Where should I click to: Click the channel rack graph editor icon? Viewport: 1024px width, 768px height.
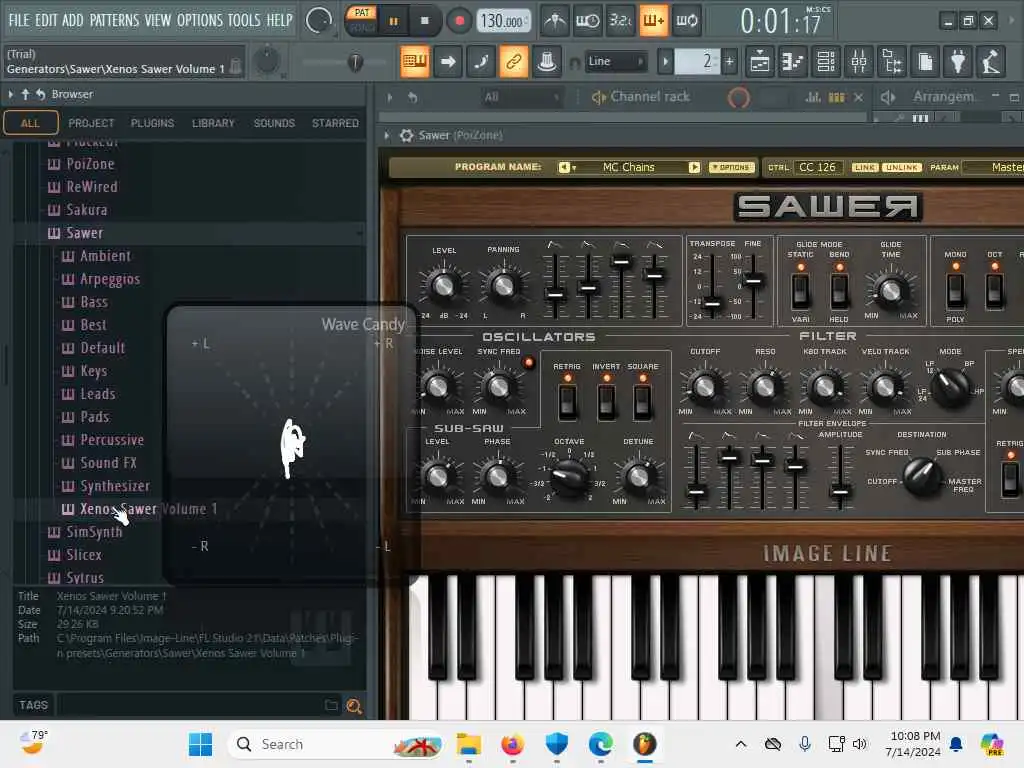813,97
